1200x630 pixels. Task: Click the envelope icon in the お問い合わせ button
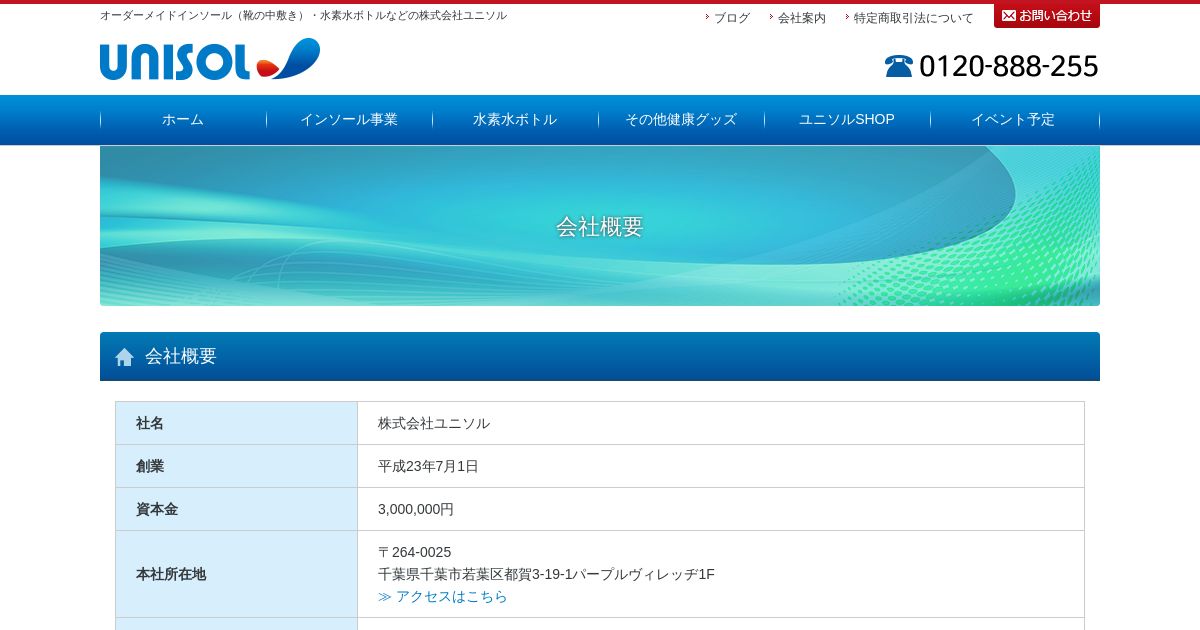[1009, 15]
